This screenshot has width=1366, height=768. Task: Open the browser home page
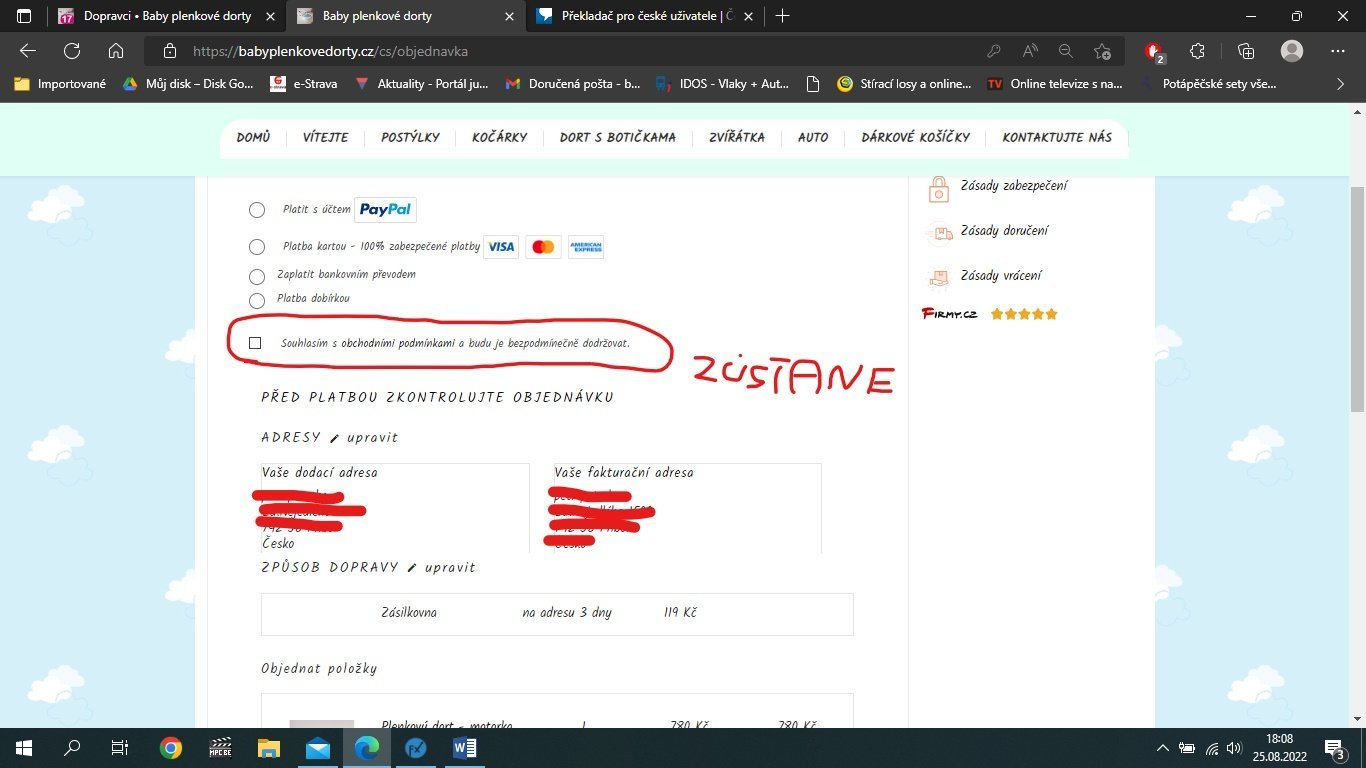116,51
